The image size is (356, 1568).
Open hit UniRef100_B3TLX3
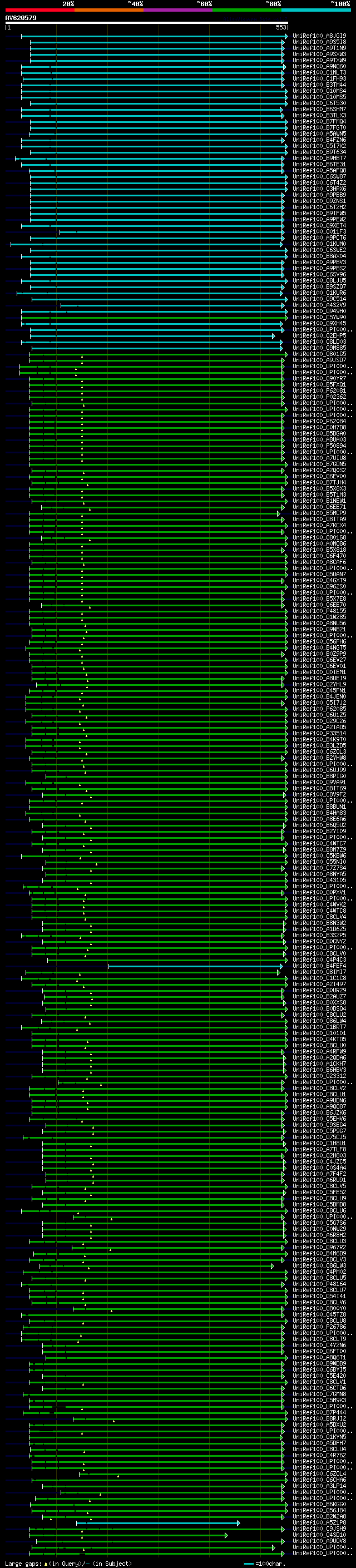pyautogui.click(x=319, y=116)
